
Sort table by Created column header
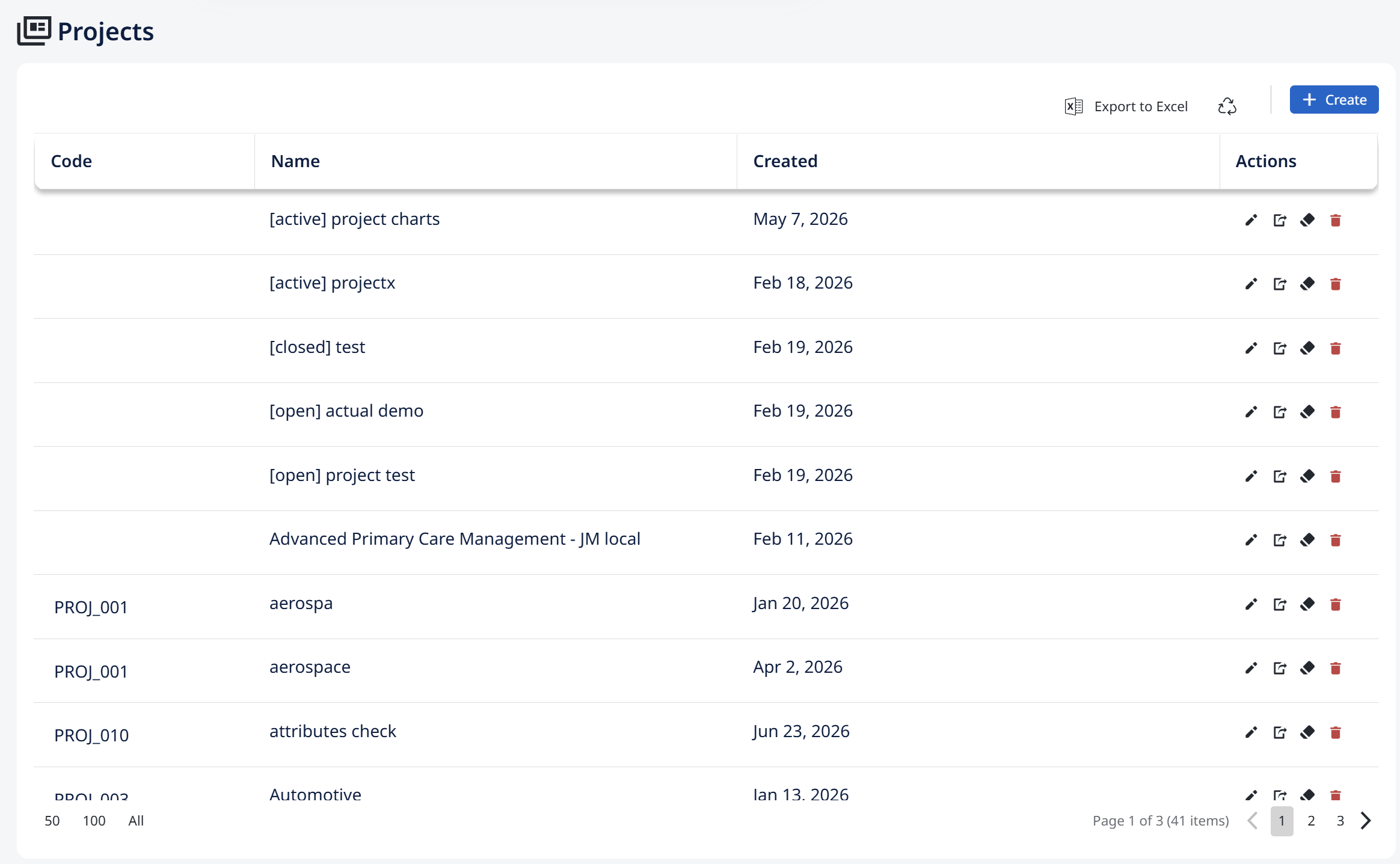click(x=785, y=161)
